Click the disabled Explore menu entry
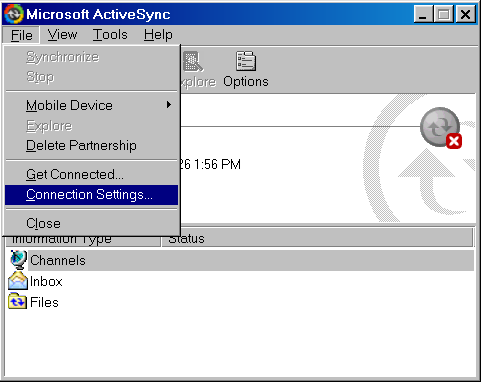 (91, 126)
